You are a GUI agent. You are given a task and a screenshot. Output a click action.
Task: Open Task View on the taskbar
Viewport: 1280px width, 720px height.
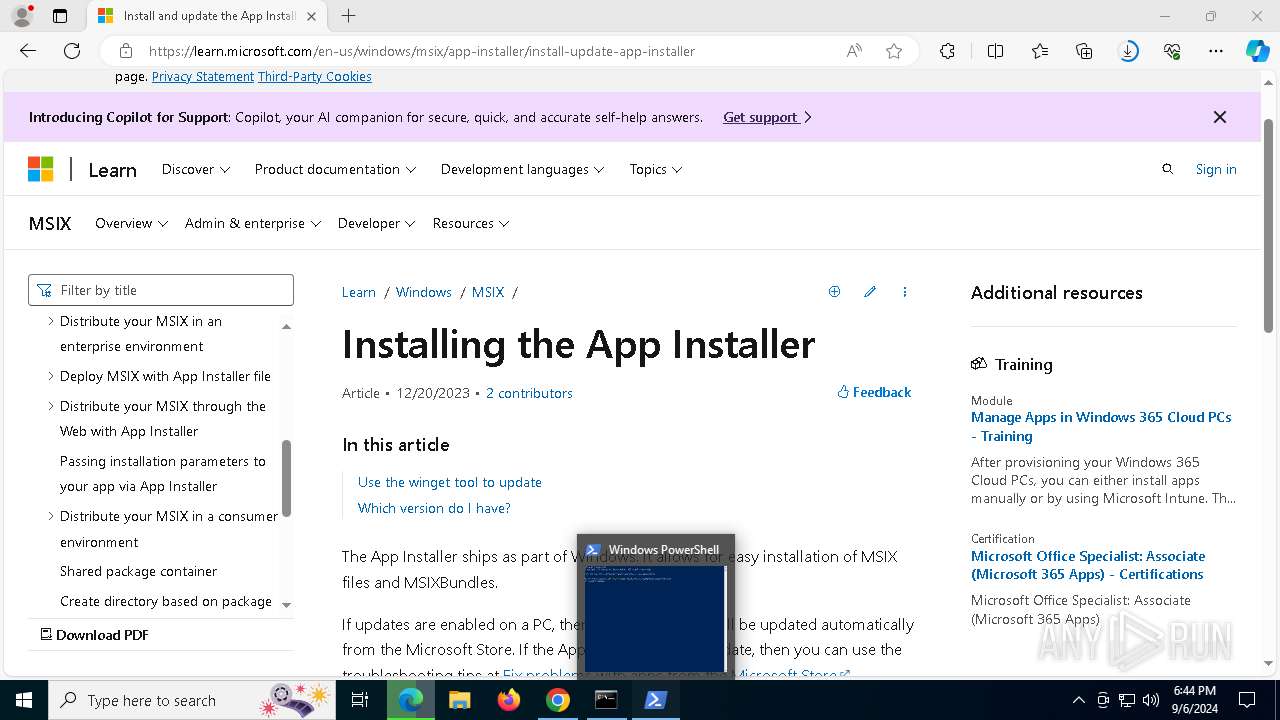pyautogui.click(x=360, y=700)
